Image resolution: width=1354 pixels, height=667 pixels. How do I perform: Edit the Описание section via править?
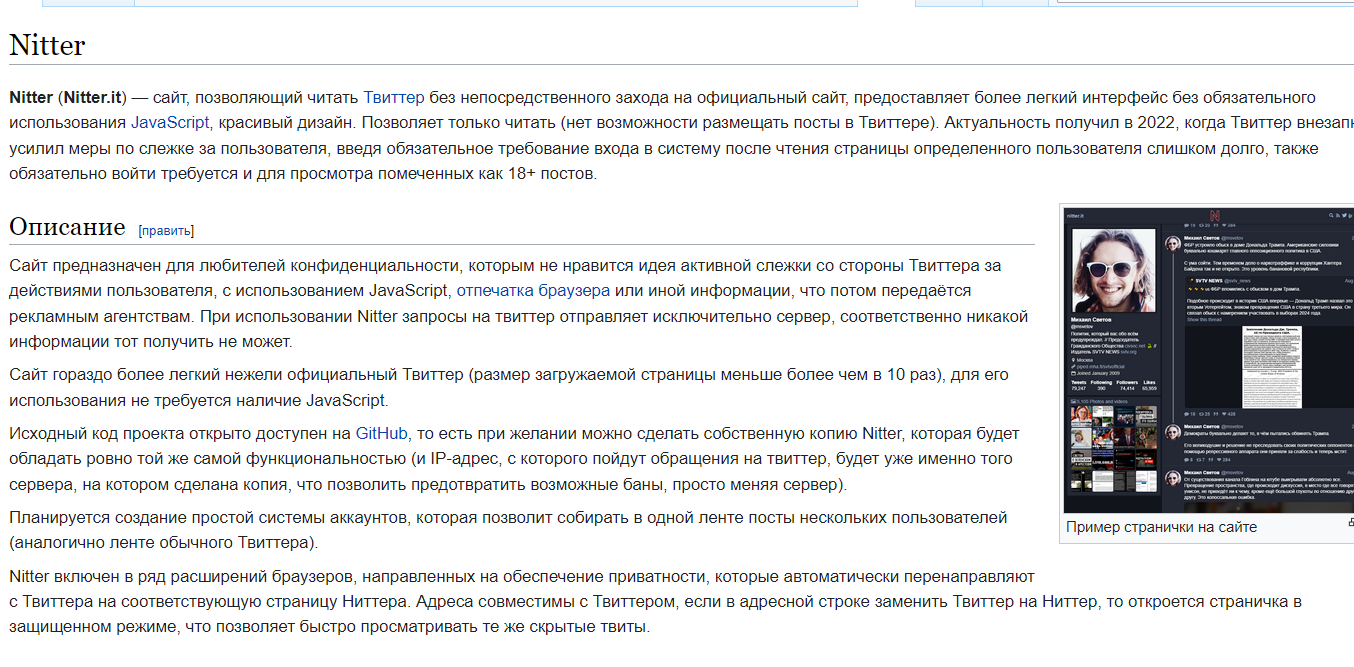166,230
